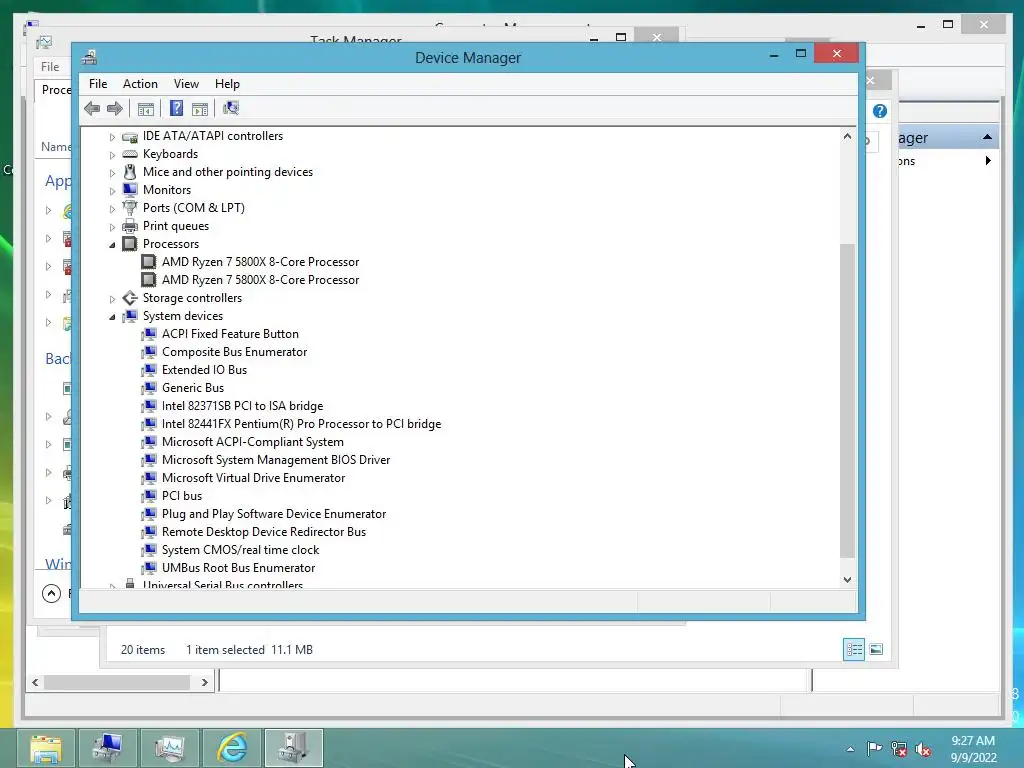Open the File menu in Task Manager
The width and height of the screenshot is (1024, 768).
pos(50,67)
